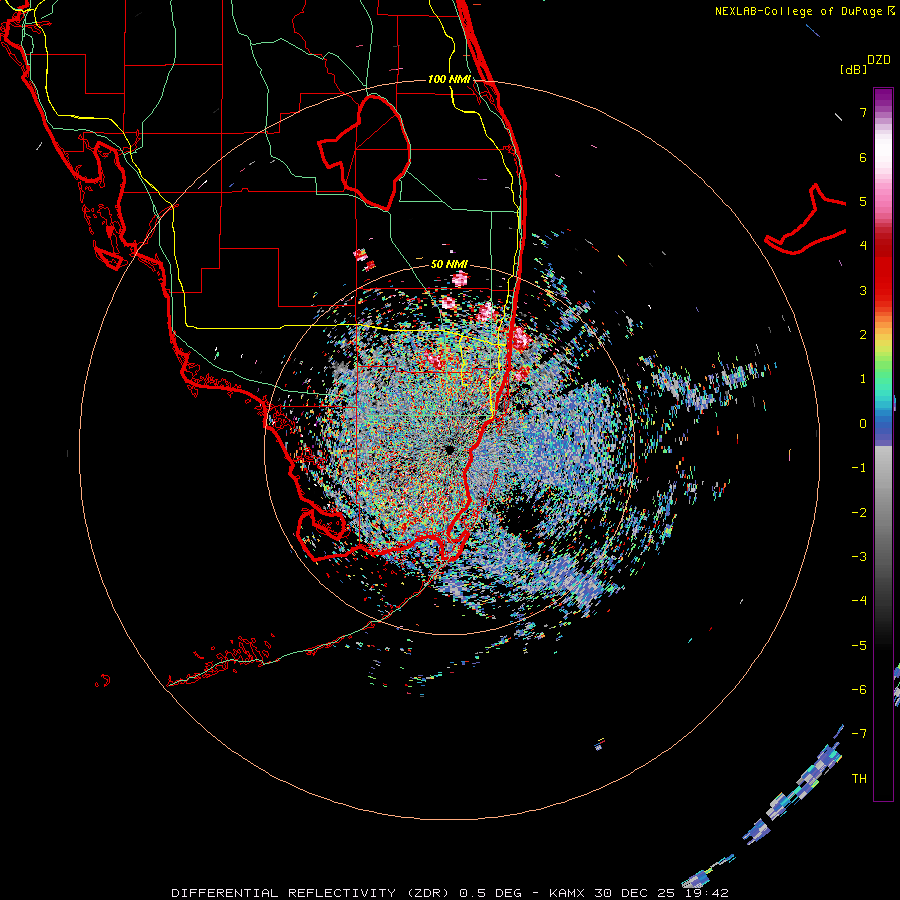The width and height of the screenshot is (900, 900).
Task: Click the 7 value on the color scale
Action: click(863, 112)
